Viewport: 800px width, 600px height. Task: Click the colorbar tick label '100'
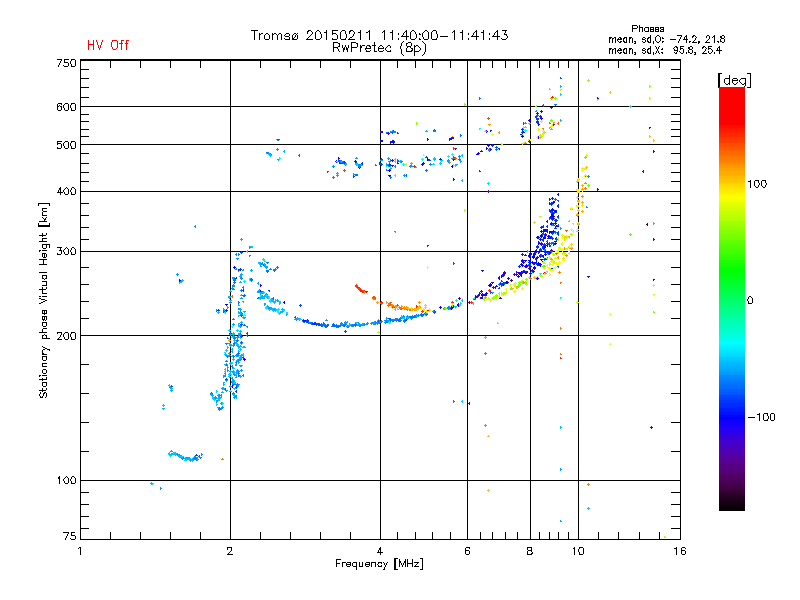(757, 184)
